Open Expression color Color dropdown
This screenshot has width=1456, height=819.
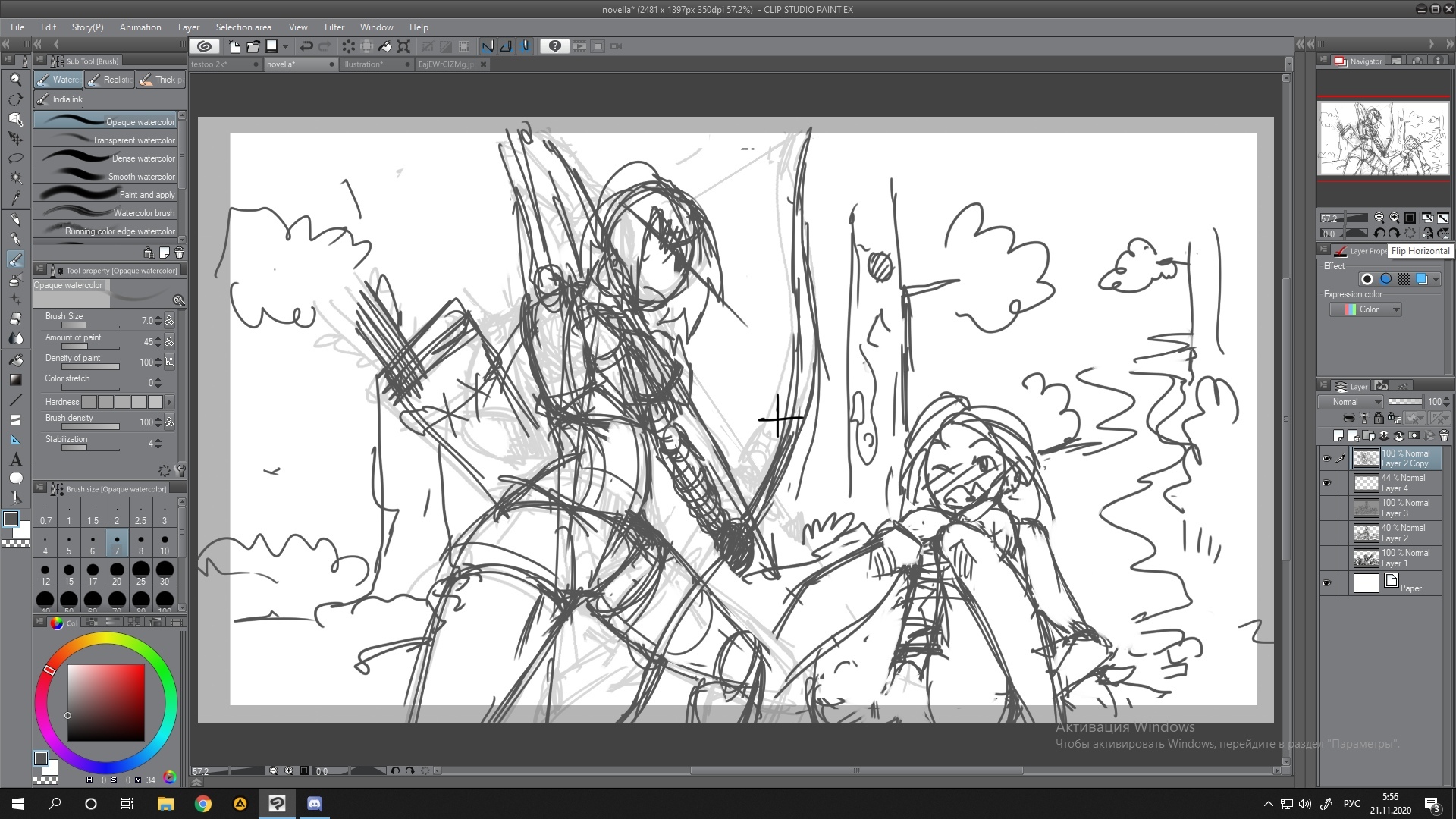tap(1366, 309)
